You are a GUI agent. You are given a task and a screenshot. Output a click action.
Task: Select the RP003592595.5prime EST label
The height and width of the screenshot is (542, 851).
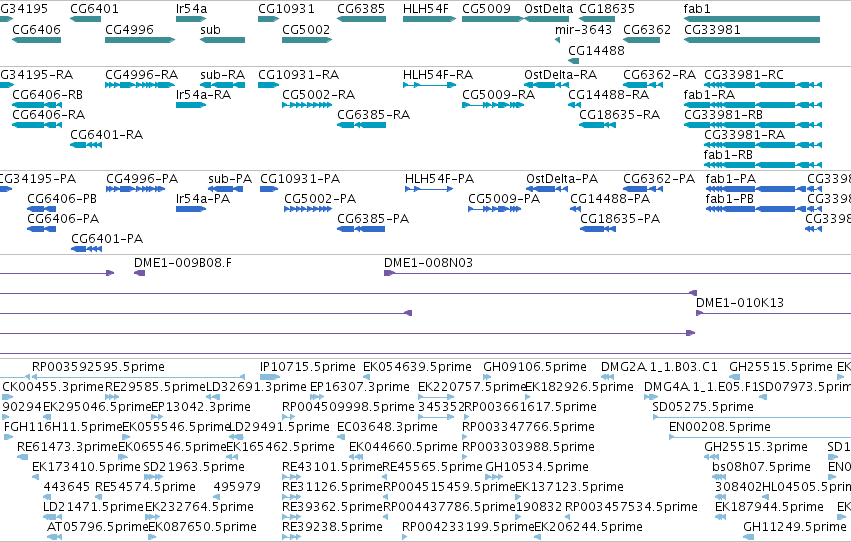pos(98,367)
